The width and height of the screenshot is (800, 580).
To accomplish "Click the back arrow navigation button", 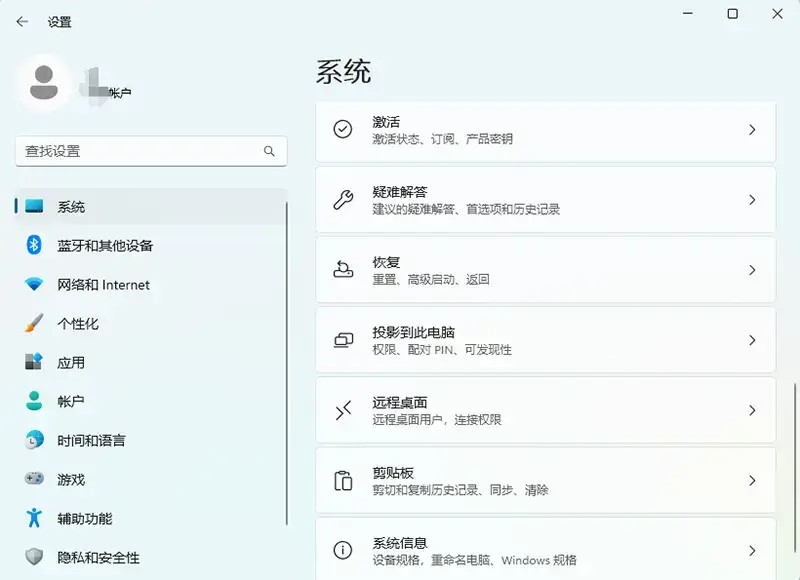I will (x=22, y=21).
